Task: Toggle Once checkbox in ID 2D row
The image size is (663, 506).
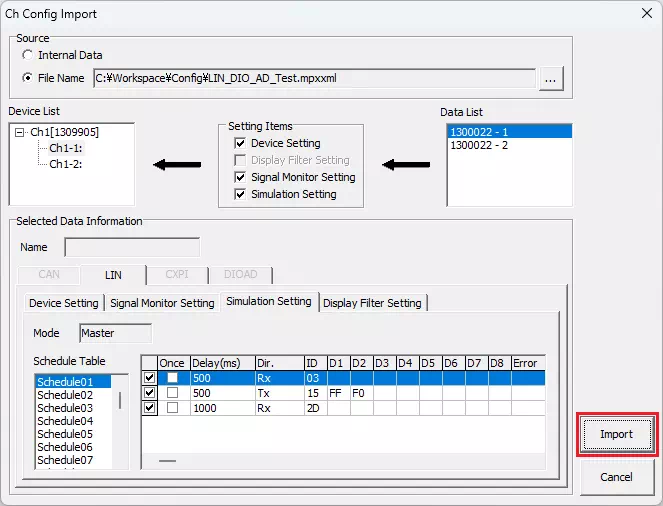Action: [x=173, y=408]
